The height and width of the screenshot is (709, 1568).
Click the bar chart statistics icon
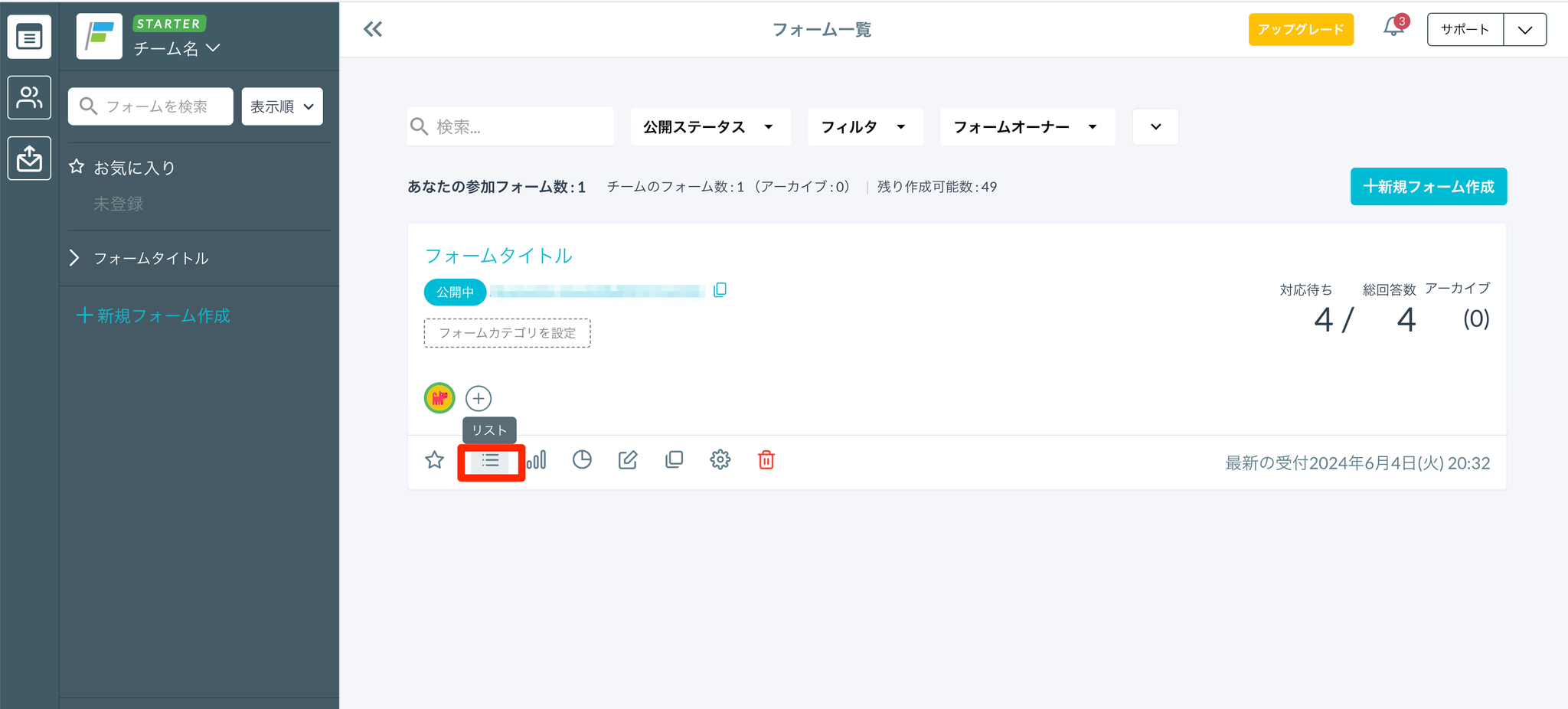(537, 459)
